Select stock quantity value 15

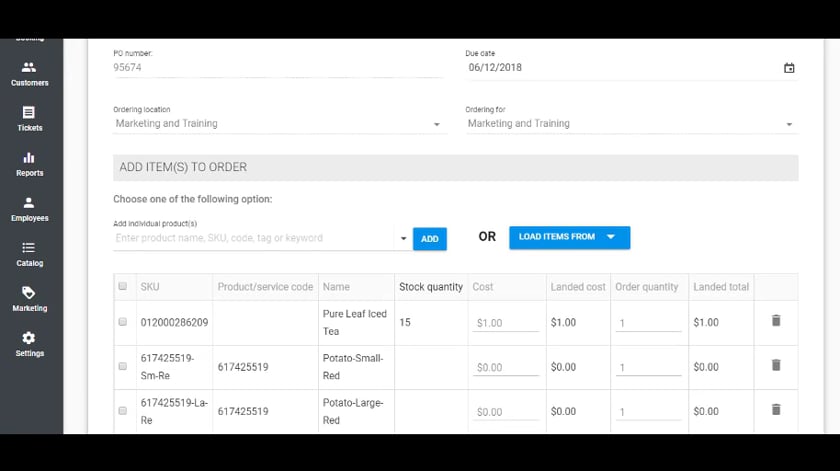click(405, 323)
